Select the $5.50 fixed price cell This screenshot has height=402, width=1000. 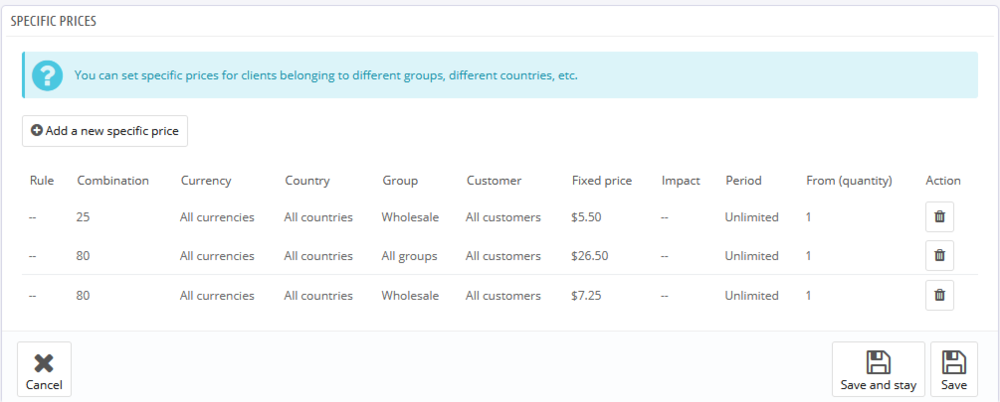(587, 217)
